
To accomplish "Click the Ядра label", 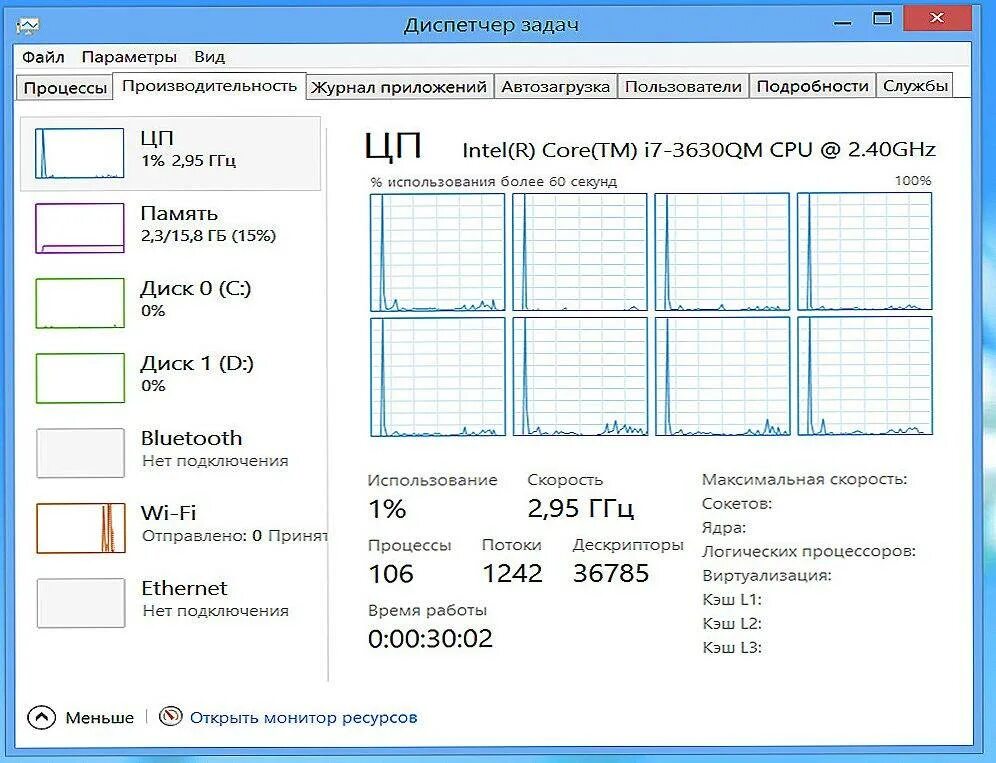I will pos(723,528).
